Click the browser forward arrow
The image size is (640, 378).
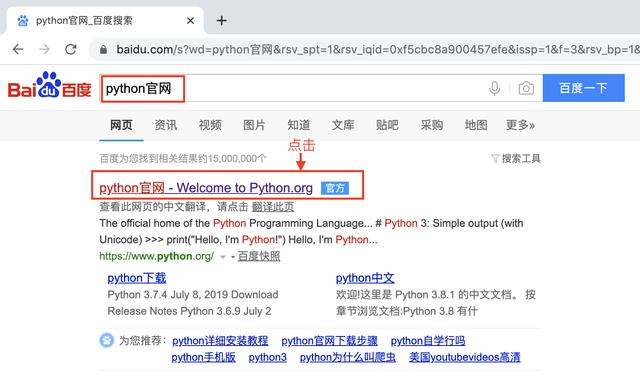pyautogui.click(x=44, y=49)
